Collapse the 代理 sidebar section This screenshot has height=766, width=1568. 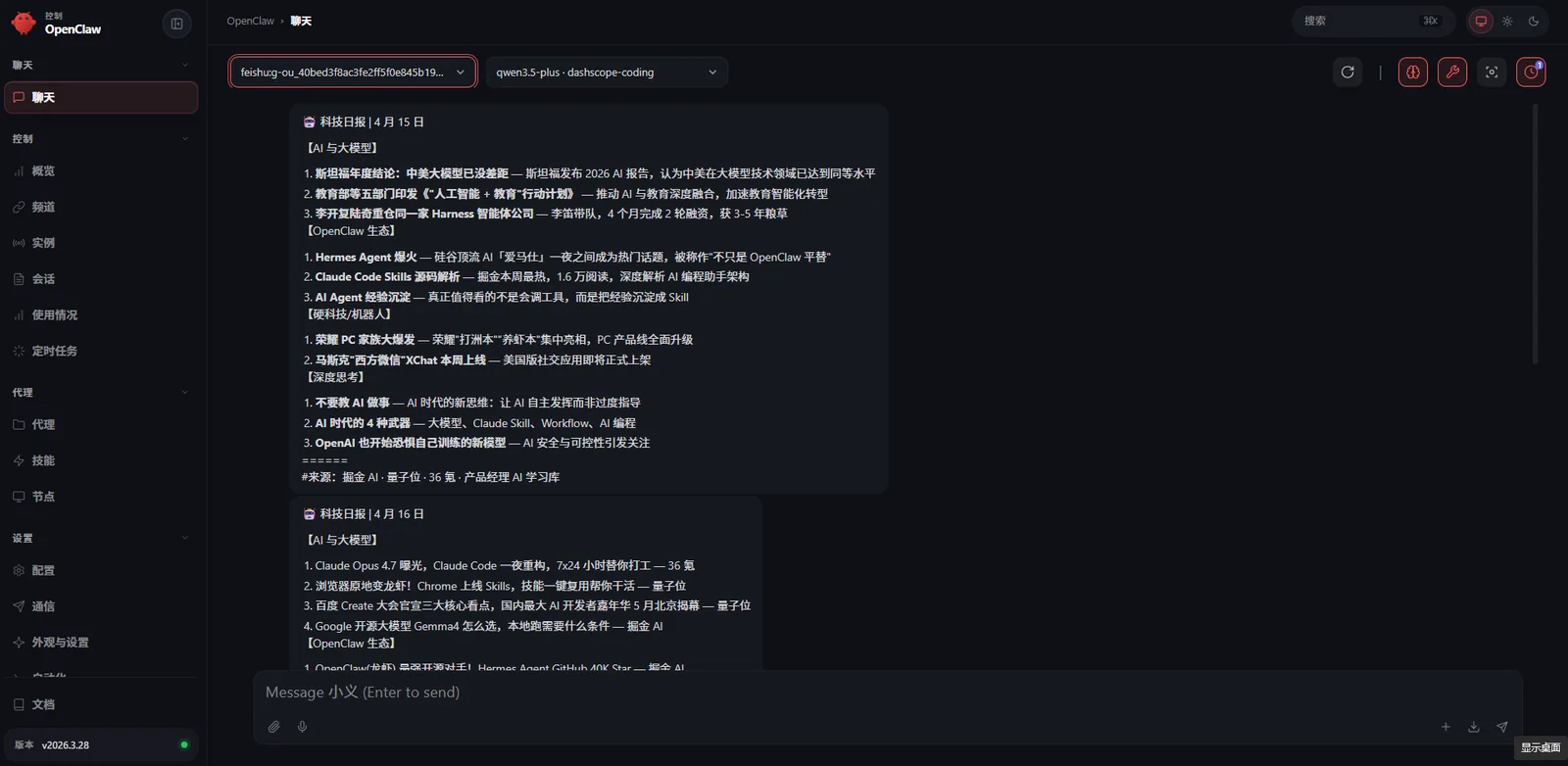(101, 393)
